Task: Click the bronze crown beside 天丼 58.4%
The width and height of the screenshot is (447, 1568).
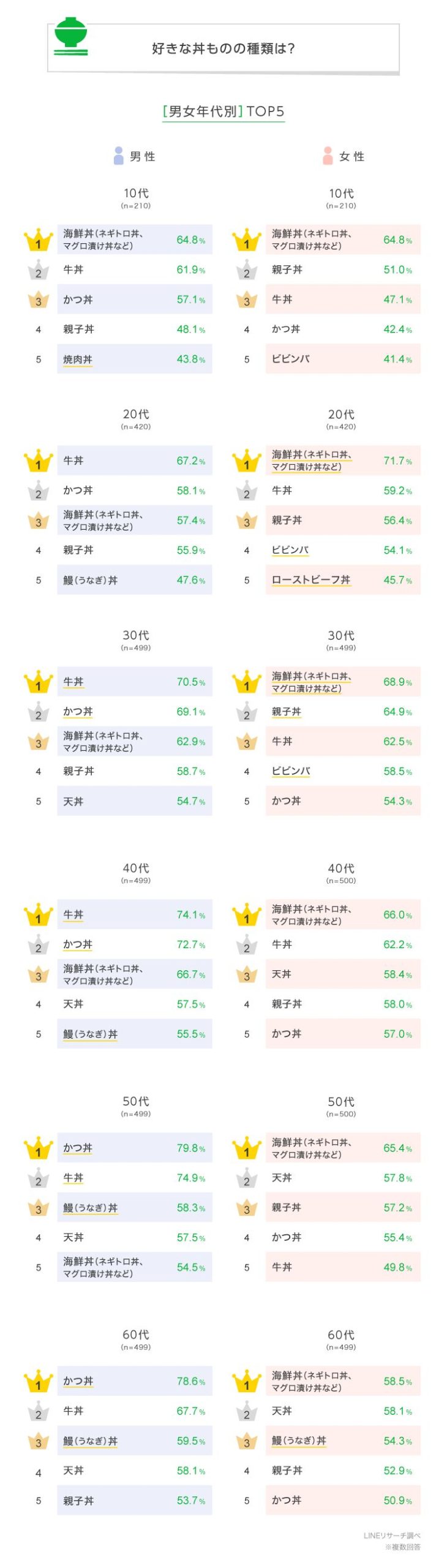Action: 247,974
